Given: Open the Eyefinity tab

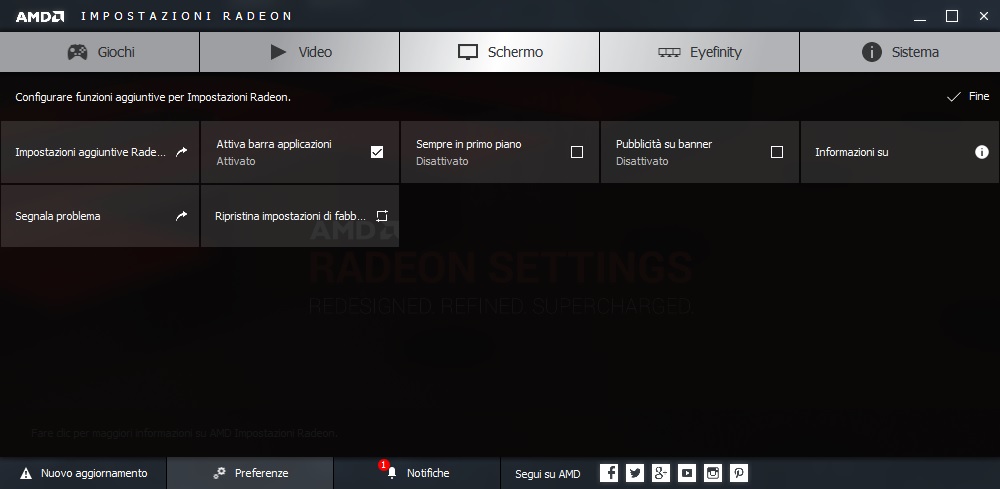Looking at the screenshot, I should click(x=699, y=52).
